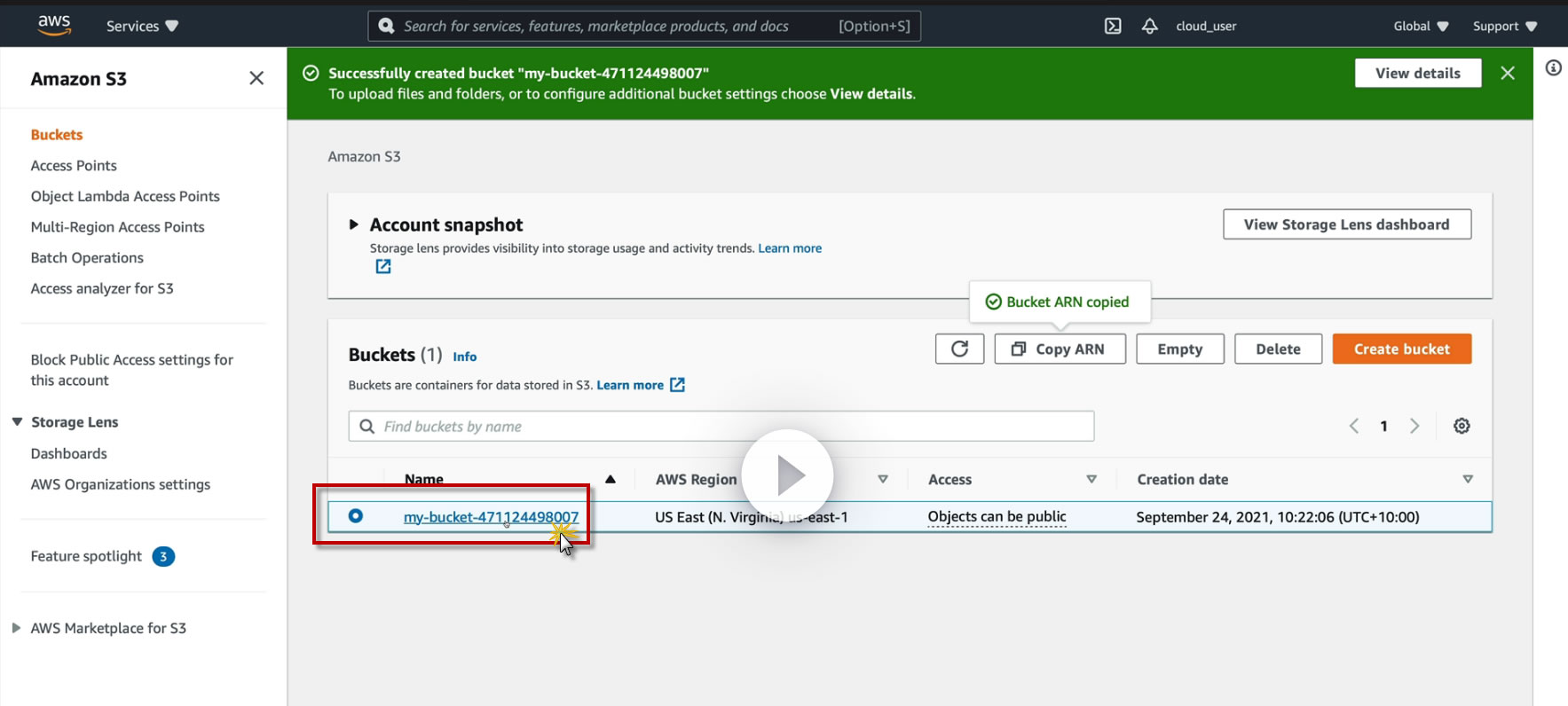The height and width of the screenshot is (706, 1568).
Task: Sort buckets by Name arrow
Action: (x=611, y=479)
